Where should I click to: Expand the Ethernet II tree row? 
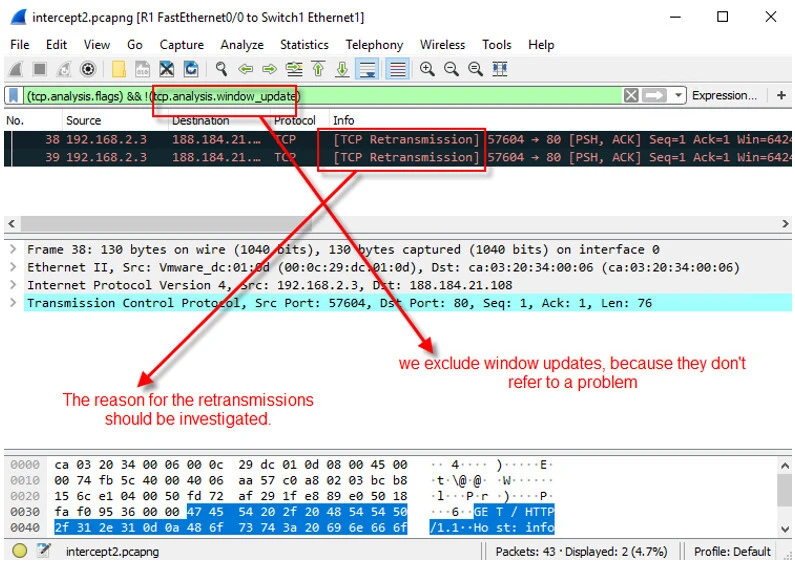12,268
